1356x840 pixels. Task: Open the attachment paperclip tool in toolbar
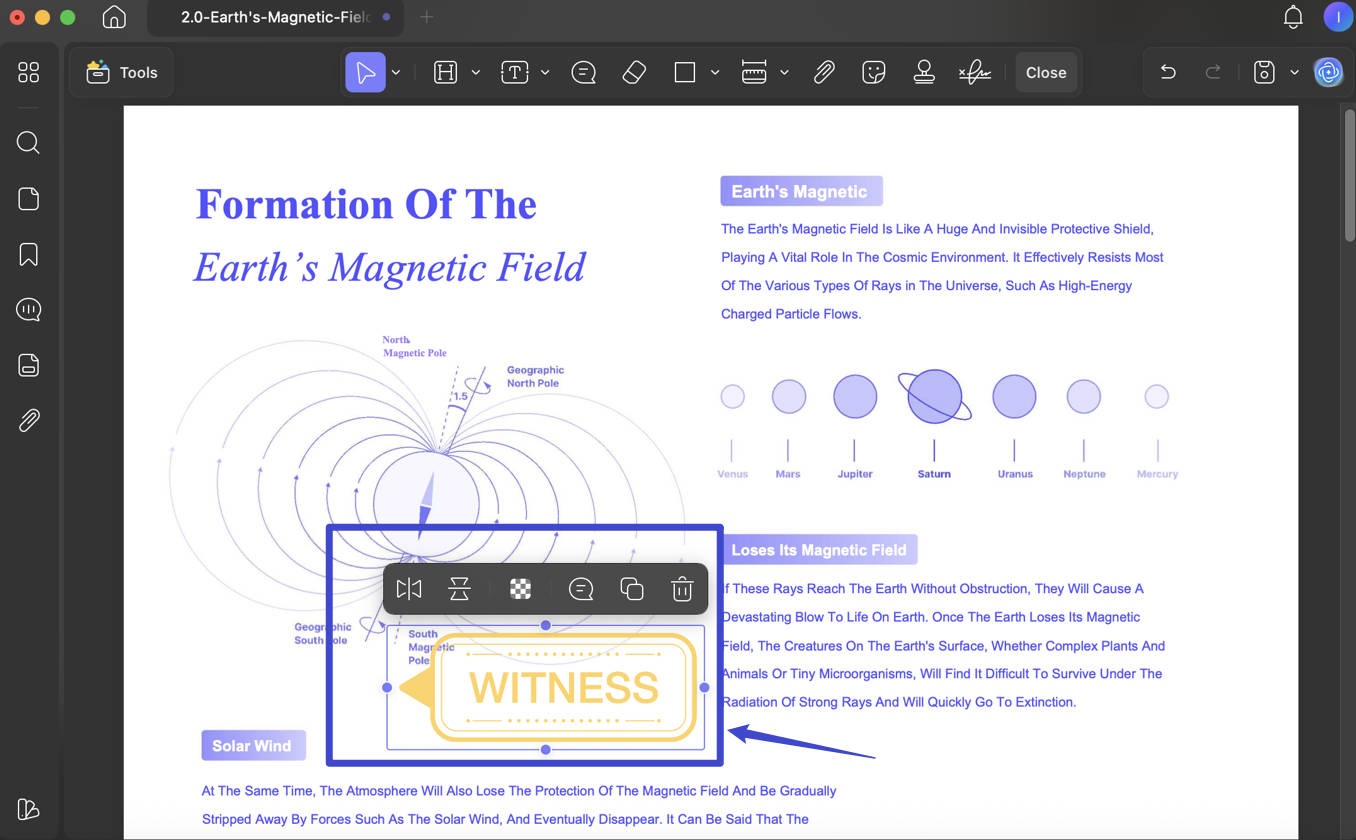coord(824,72)
